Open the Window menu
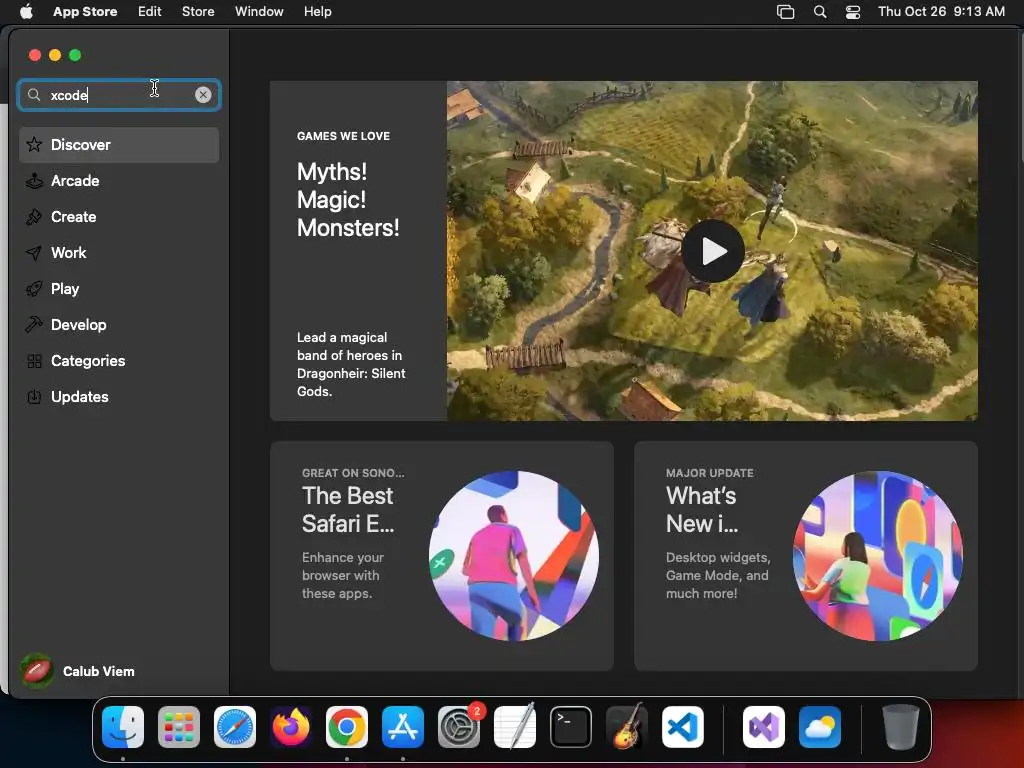 point(259,12)
